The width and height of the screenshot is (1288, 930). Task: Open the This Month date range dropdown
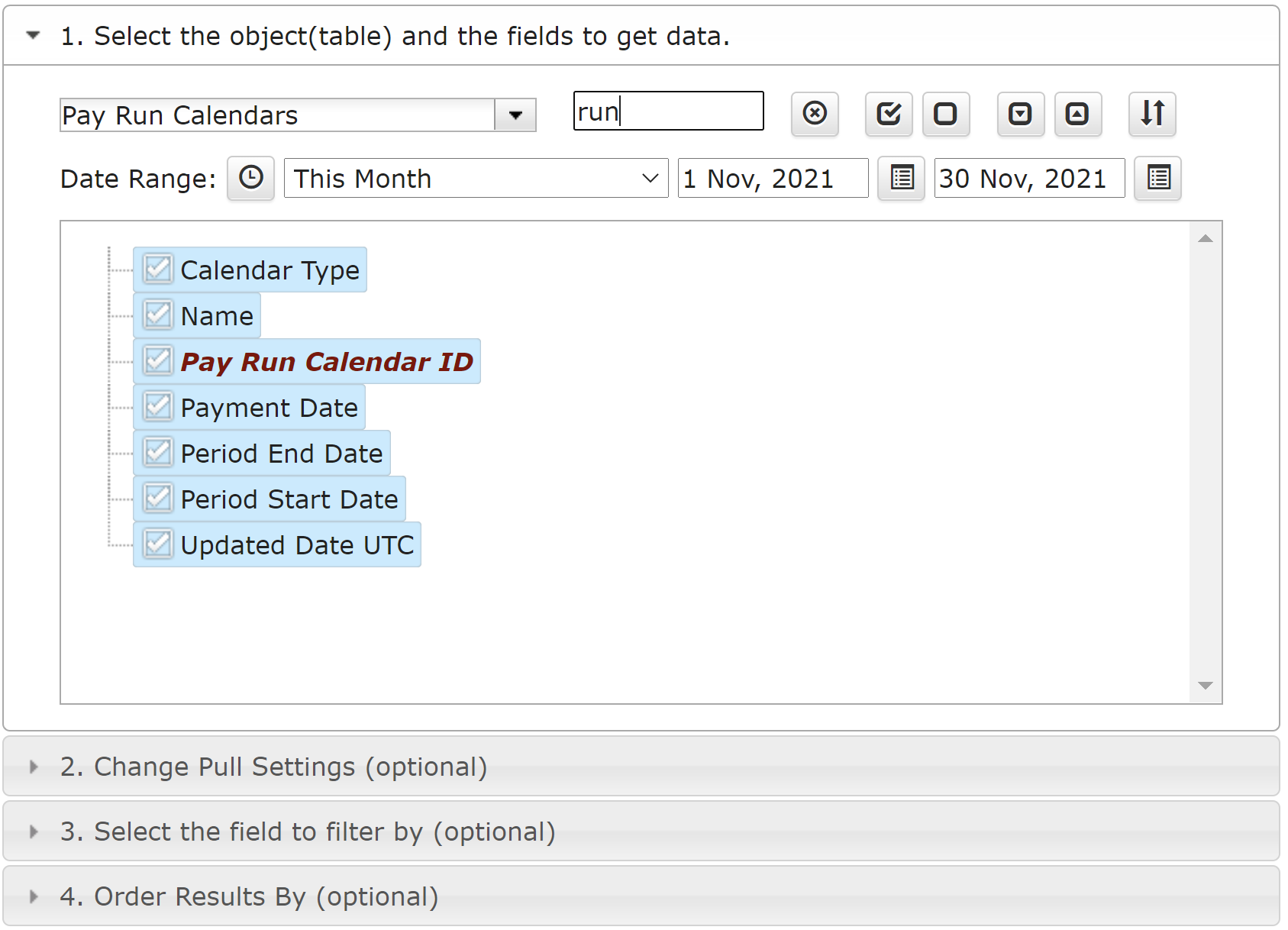[x=476, y=178]
